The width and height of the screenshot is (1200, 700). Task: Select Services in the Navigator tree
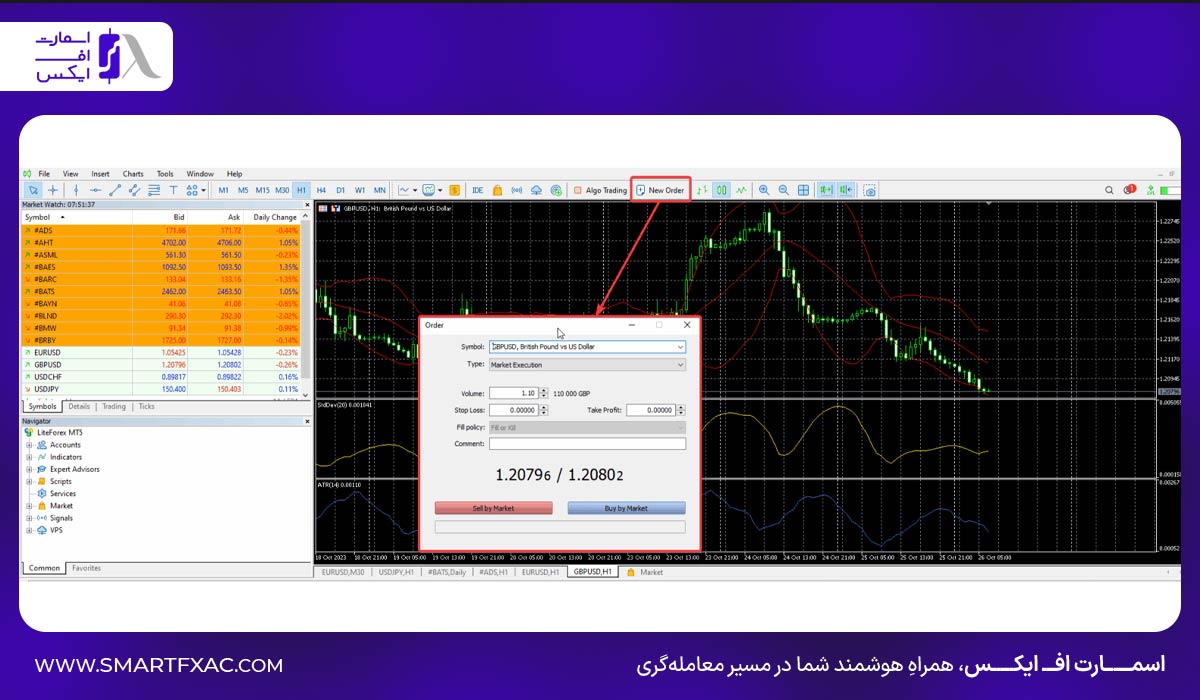(x=62, y=494)
